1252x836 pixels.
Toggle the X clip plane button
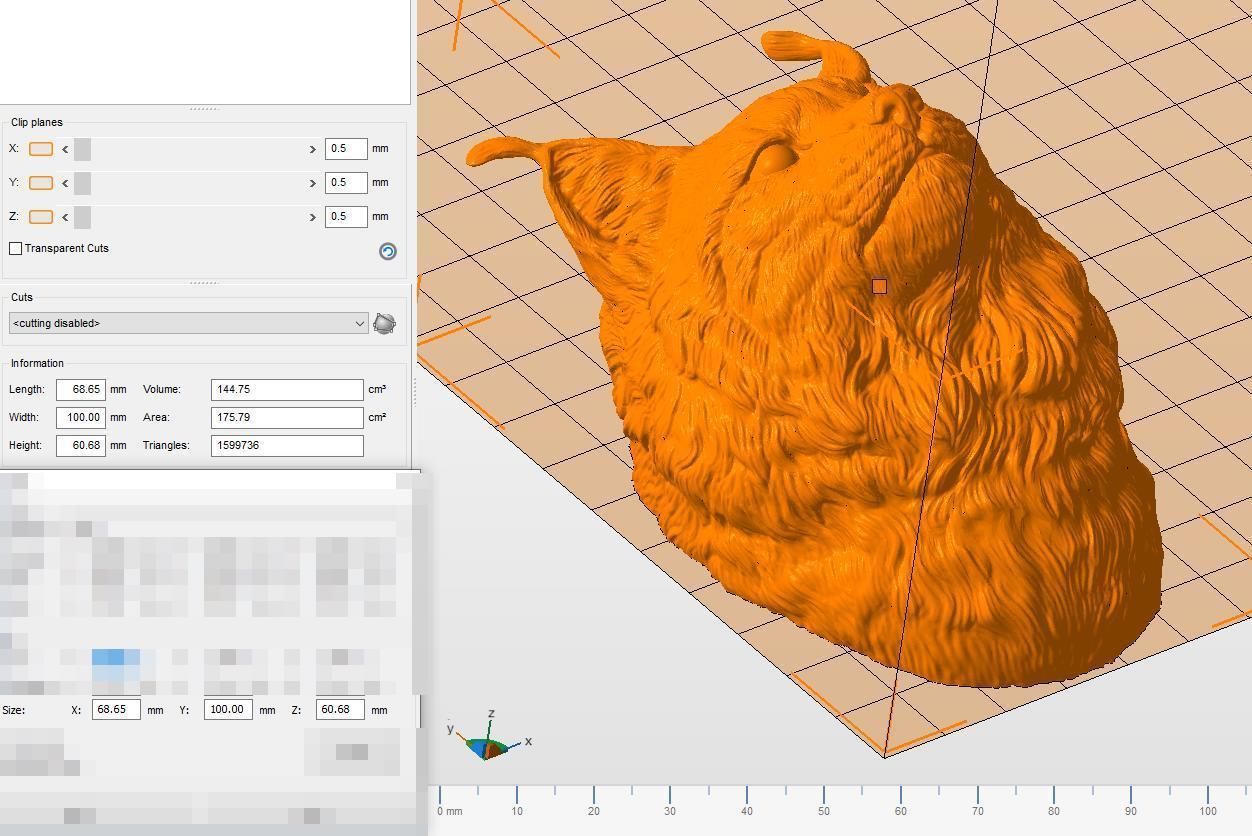[x=41, y=149]
